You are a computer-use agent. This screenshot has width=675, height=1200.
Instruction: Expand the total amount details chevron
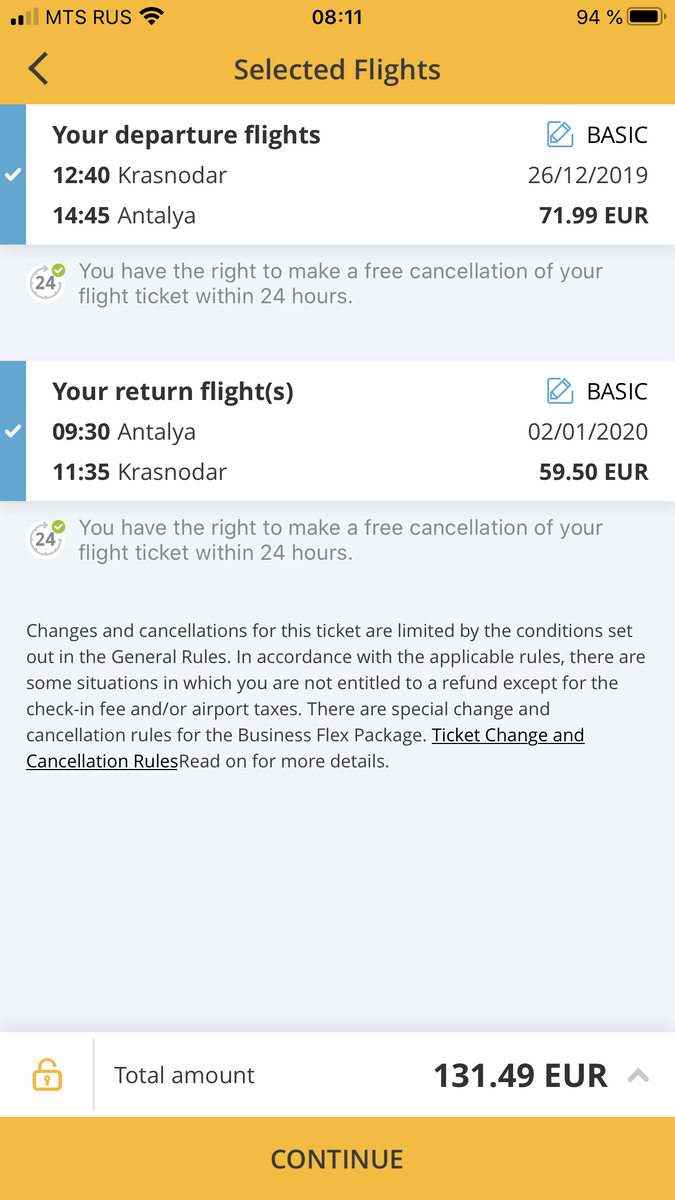(638, 1076)
